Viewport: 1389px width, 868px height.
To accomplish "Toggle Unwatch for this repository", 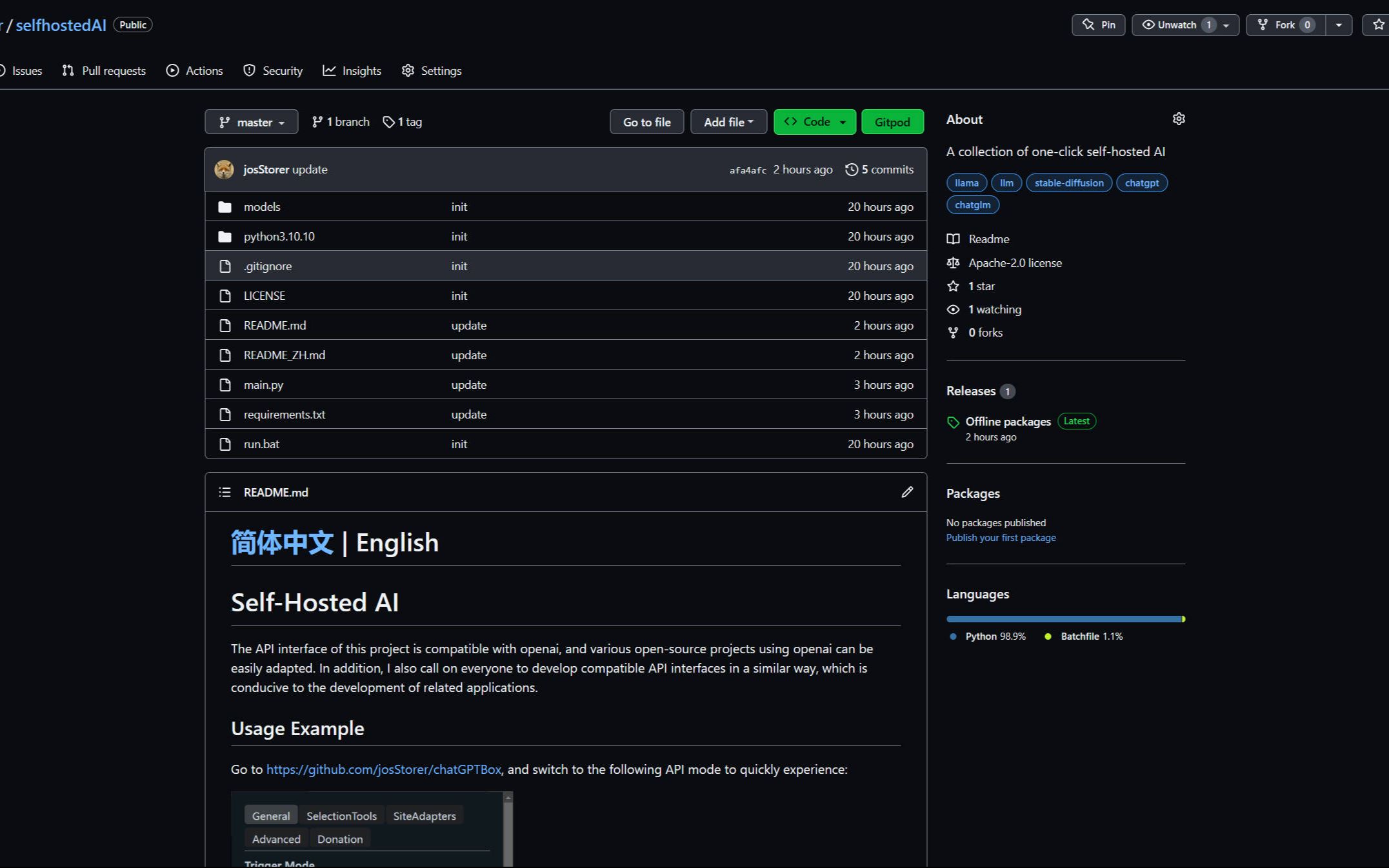I will tap(1177, 25).
